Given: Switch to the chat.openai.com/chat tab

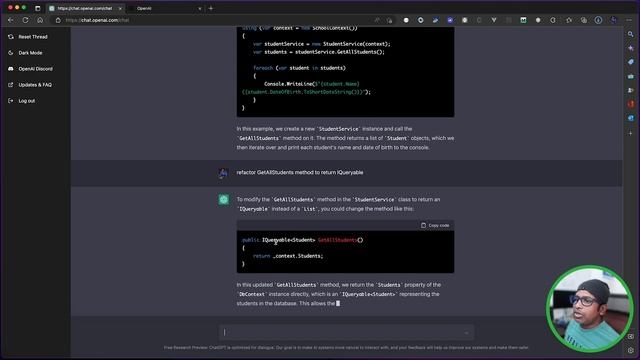Looking at the screenshot, I should click(x=85, y=8).
